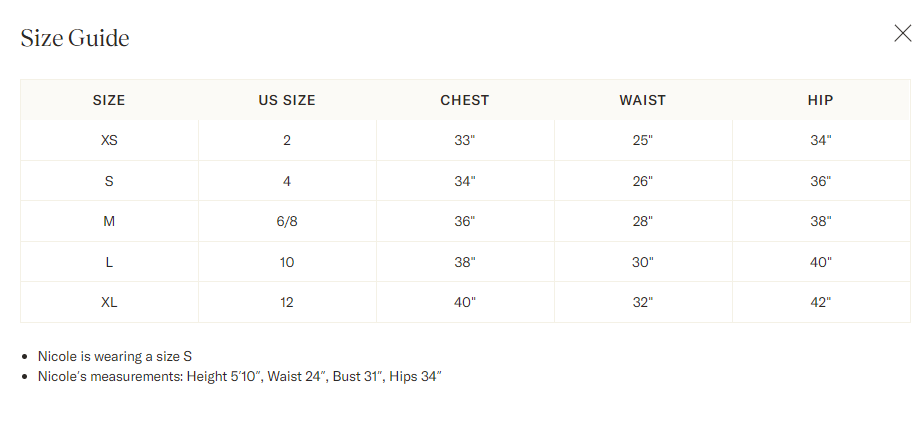Click Nicole's measurements text line

(239, 376)
